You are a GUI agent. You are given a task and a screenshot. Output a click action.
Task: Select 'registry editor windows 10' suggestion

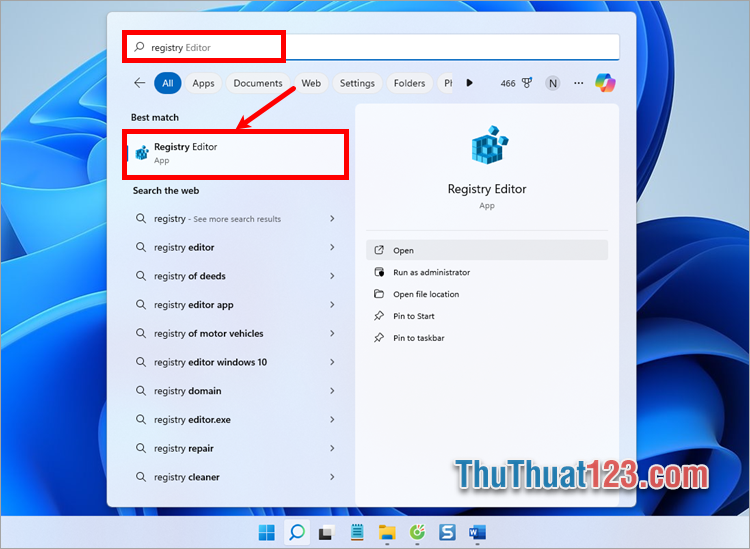pos(210,362)
